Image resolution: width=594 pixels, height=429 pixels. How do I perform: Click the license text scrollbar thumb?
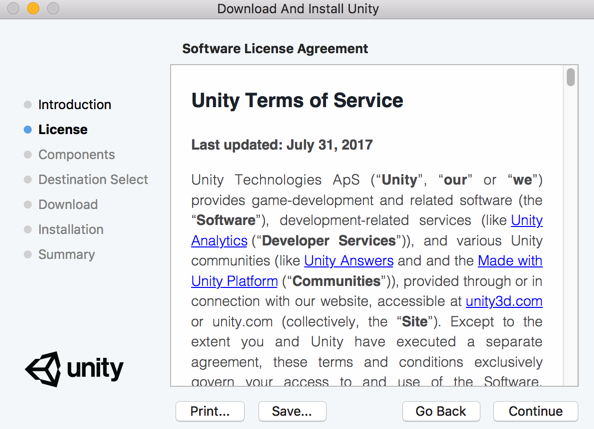pyautogui.click(x=571, y=77)
